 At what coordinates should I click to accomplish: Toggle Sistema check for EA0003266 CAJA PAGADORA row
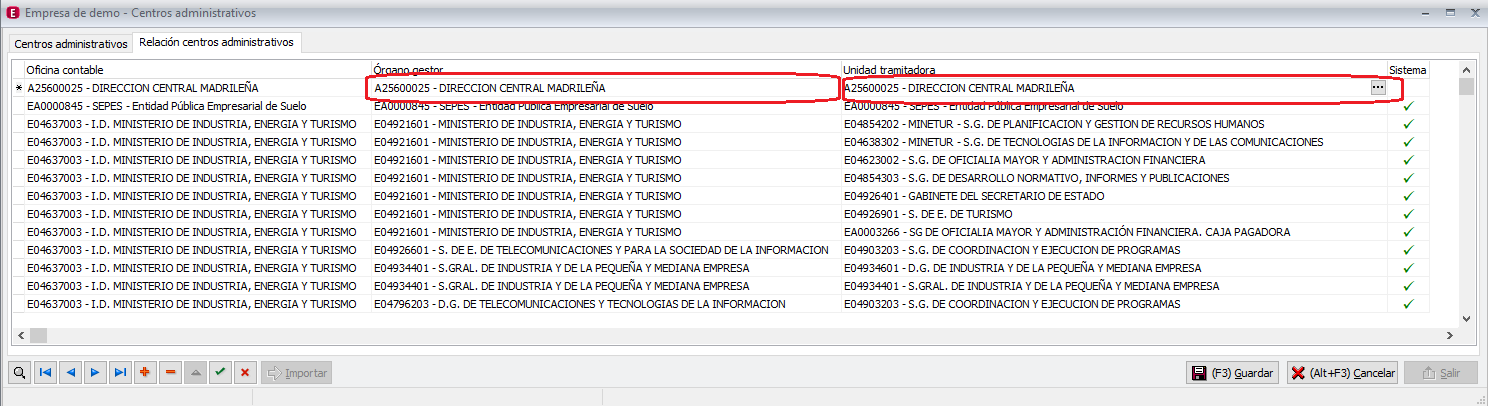[1408, 232]
